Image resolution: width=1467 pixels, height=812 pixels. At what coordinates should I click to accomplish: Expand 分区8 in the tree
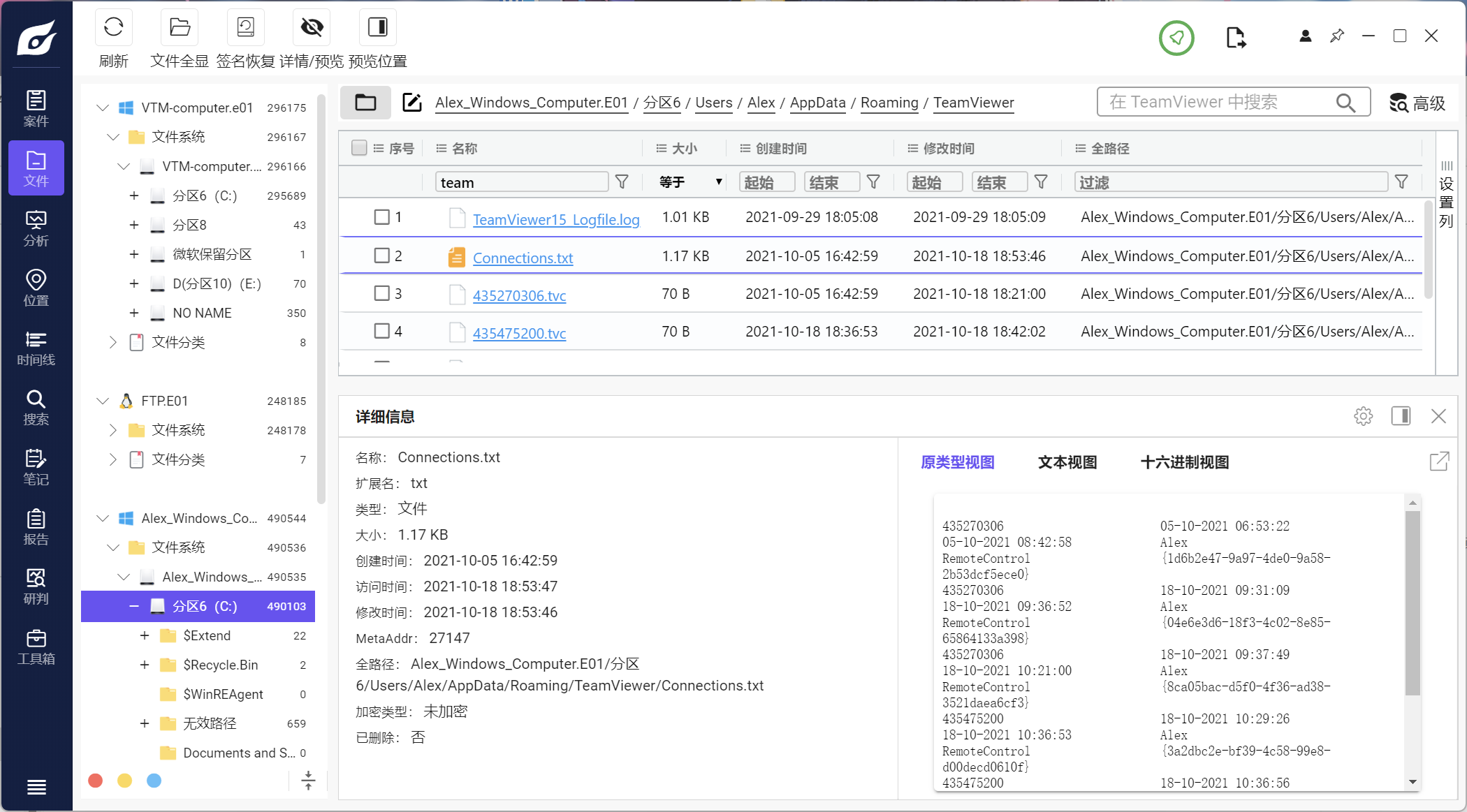click(x=134, y=225)
